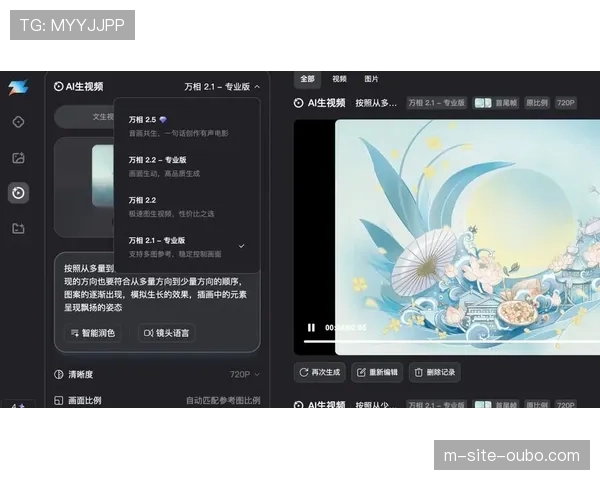Select the highlighted AI video sidebar icon
Screen dimensions: 600x480
(x=18, y=193)
